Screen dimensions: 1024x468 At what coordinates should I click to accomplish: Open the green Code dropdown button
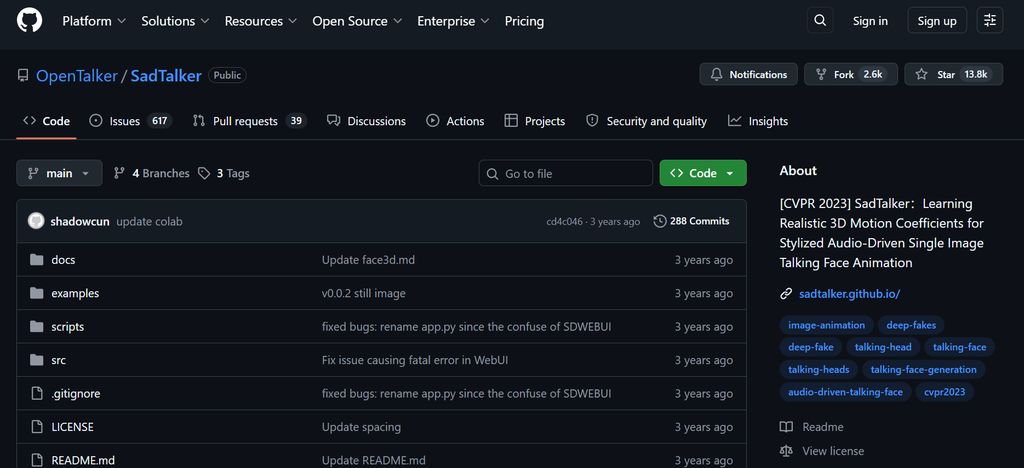[703, 173]
